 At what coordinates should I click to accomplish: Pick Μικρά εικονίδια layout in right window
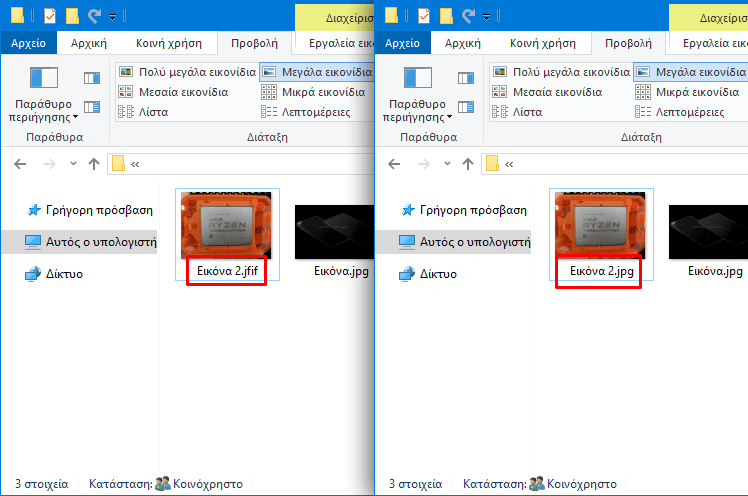(687, 92)
